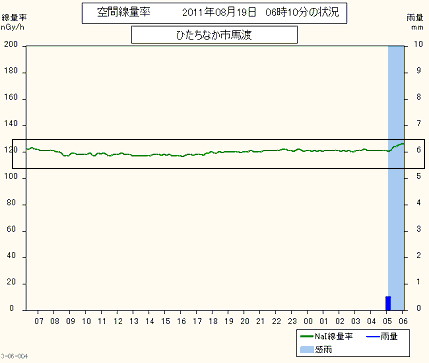Click the blue rainfall bar at hour 05

click(x=388, y=303)
